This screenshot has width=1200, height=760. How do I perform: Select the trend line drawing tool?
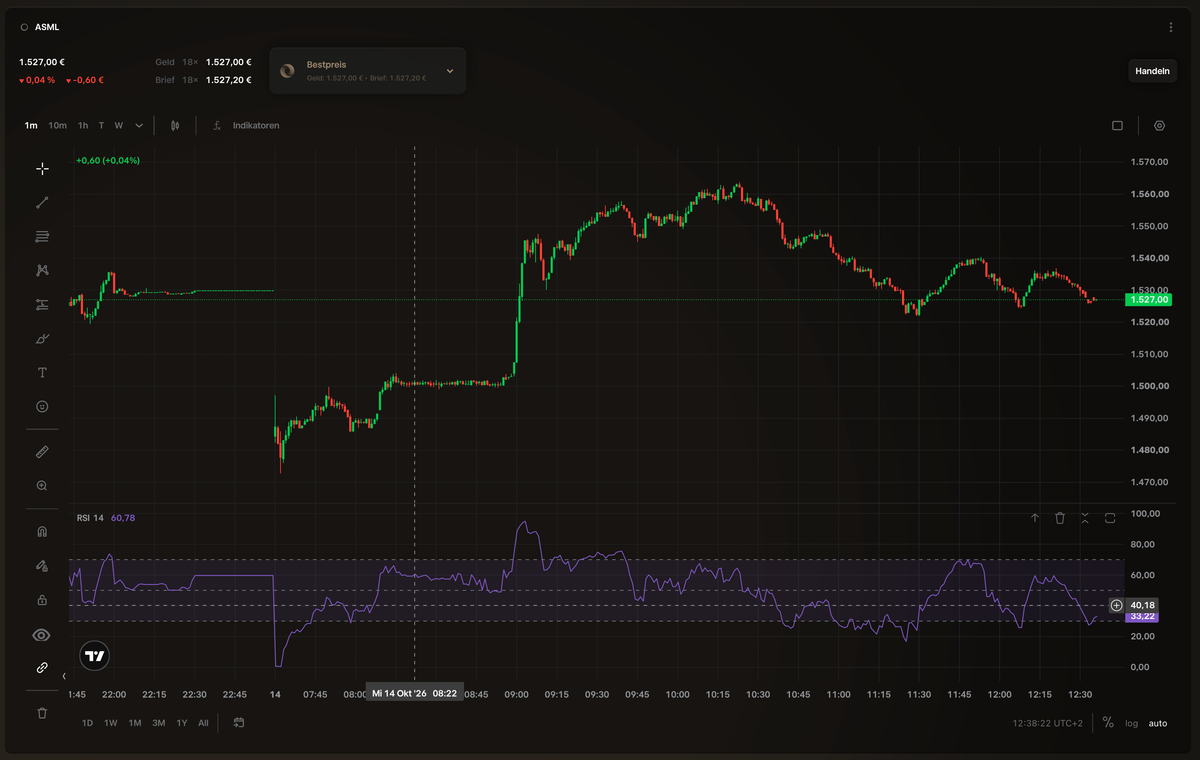pos(42,202)
